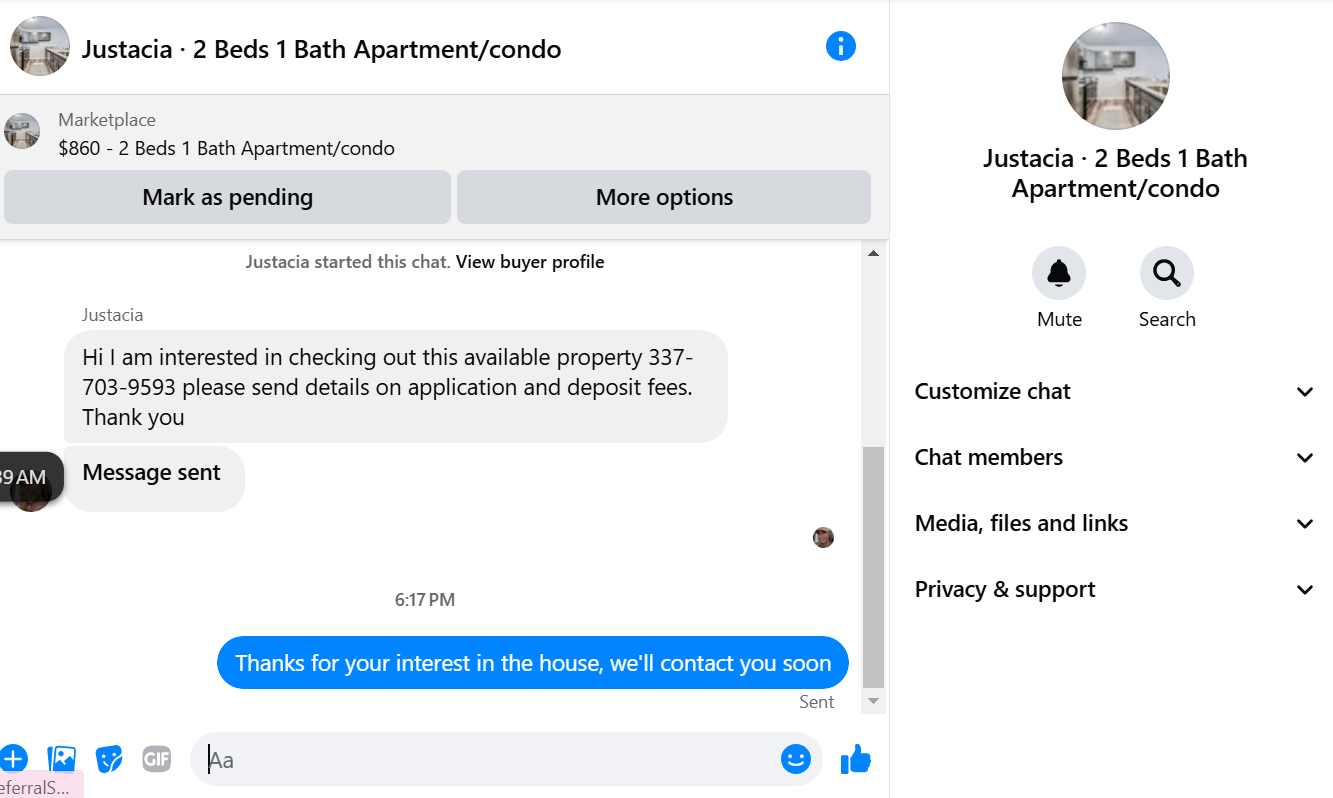
Task: Open View buyer profile link
Action: click(x=530, y=262)
